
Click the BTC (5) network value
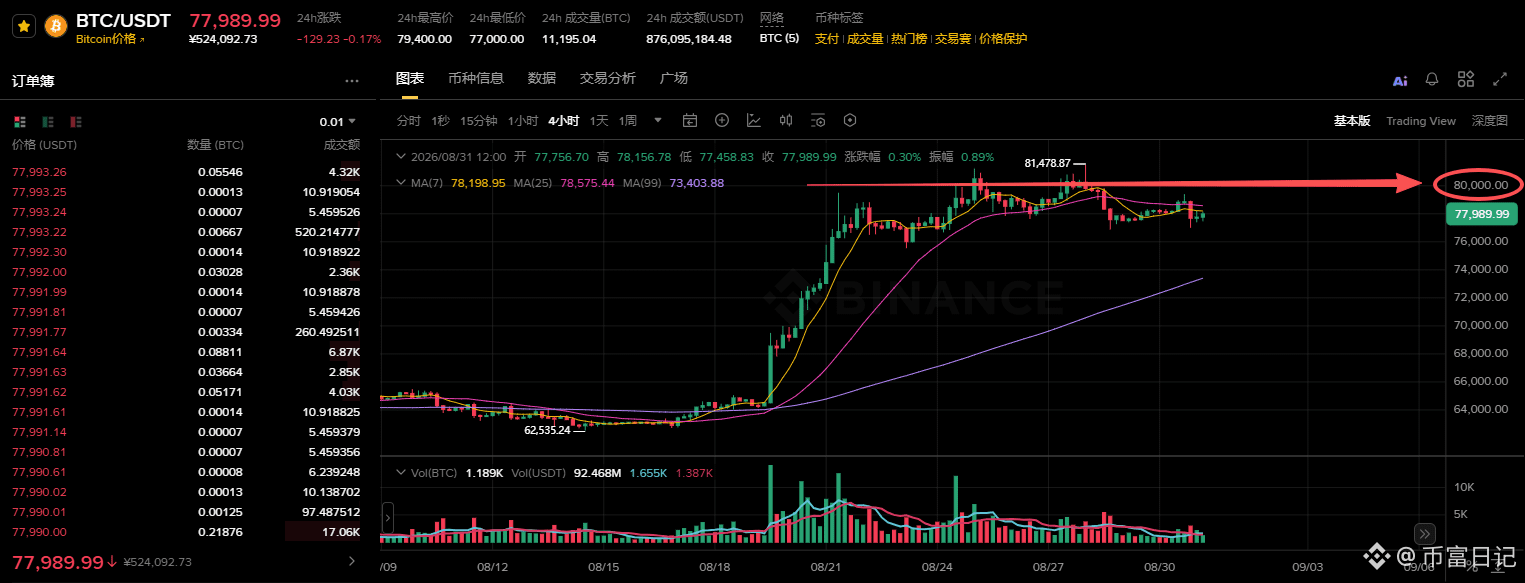pyautogui.click(x=779, y=39)
